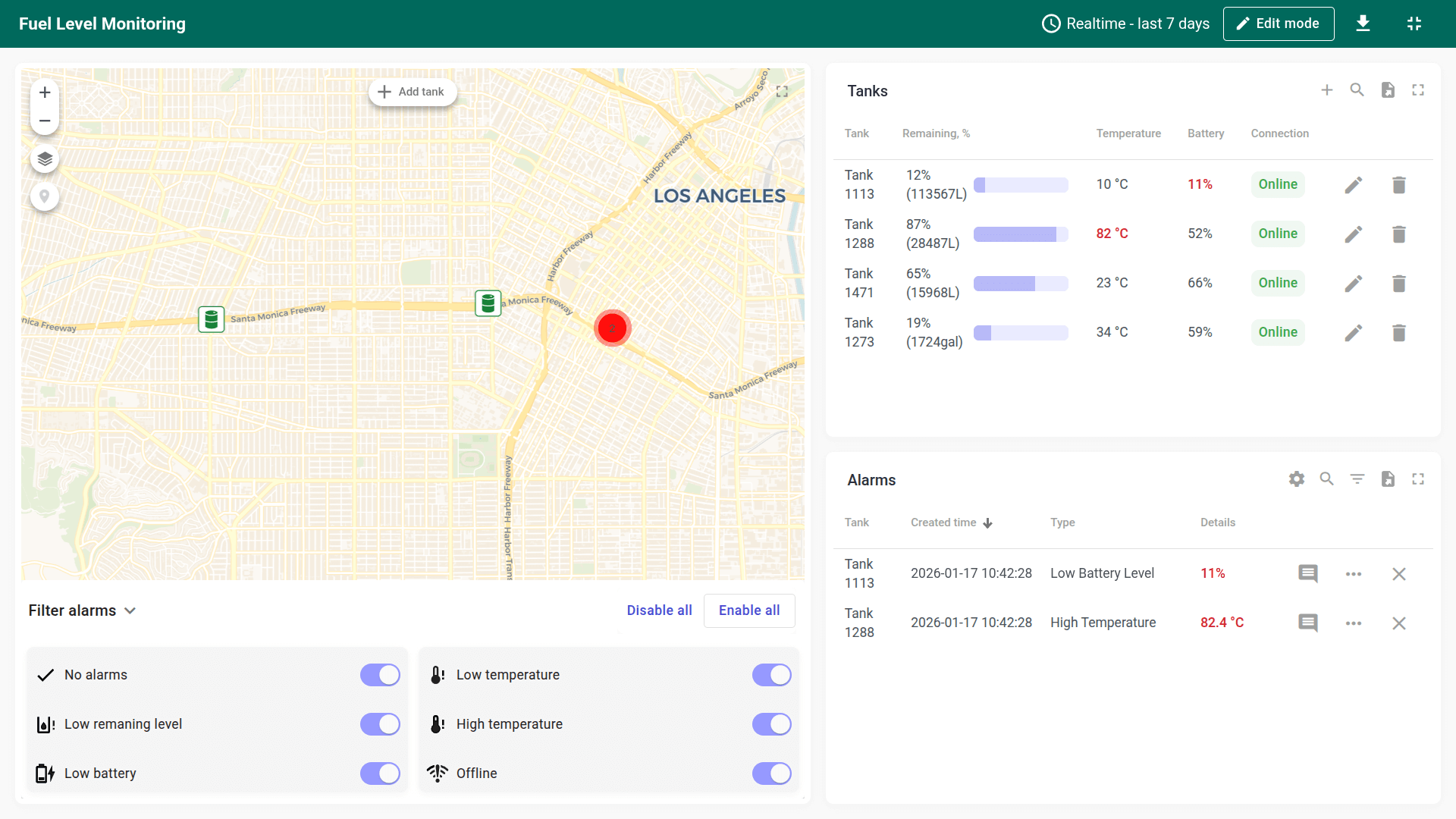Search tanks with magnifier icon

(1357, 90)
